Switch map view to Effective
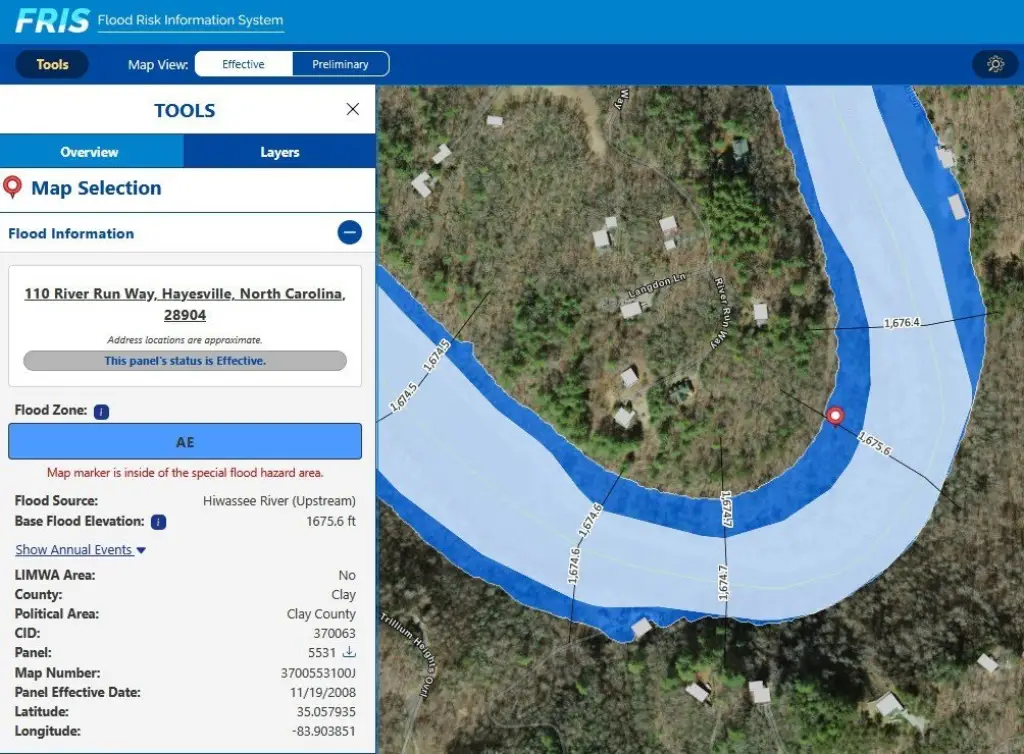 tap(243, 64)
